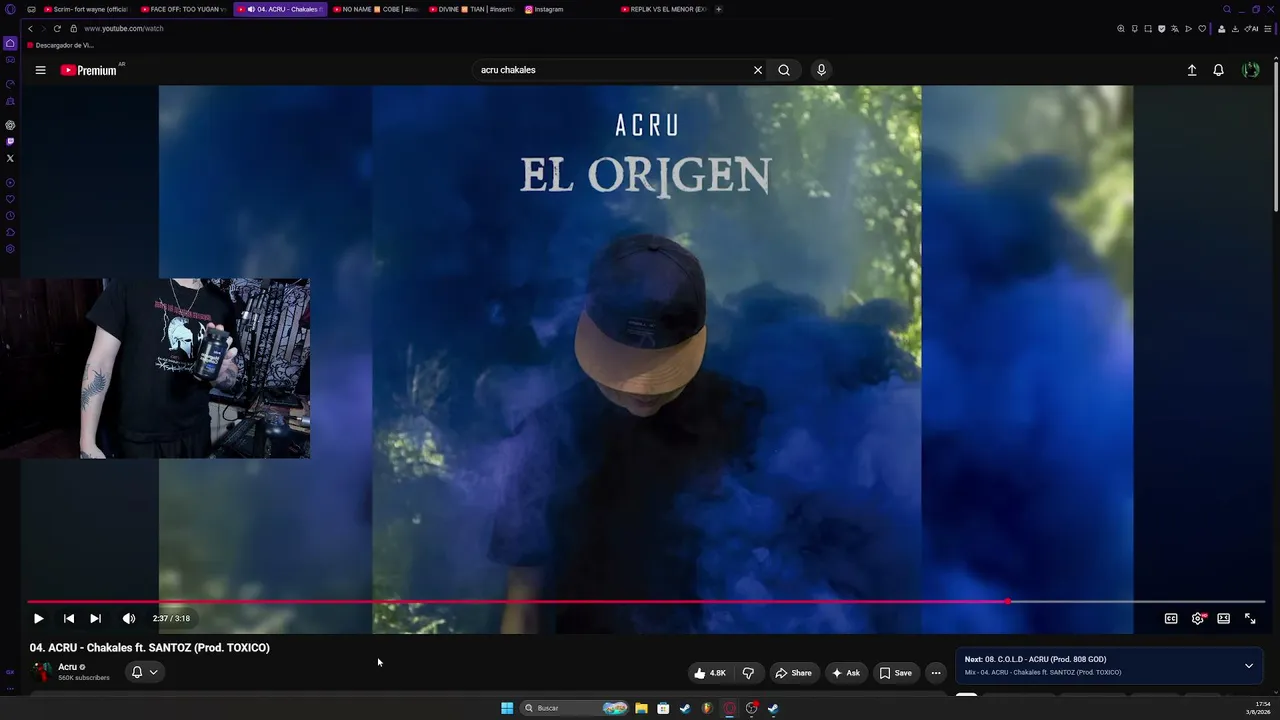The image size is (1280, 720).
Task: Share the Chakales video
Action: tap(794, 673)
